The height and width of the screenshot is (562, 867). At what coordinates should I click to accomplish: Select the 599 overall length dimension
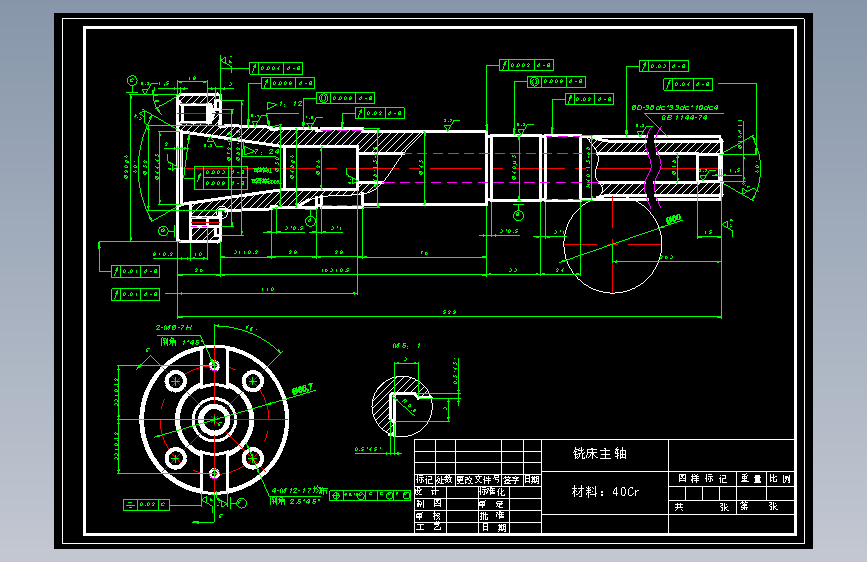click(x=449, y=313)
